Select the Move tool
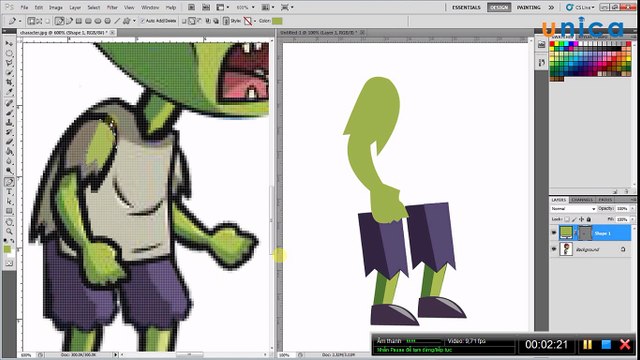 [9, 44]
